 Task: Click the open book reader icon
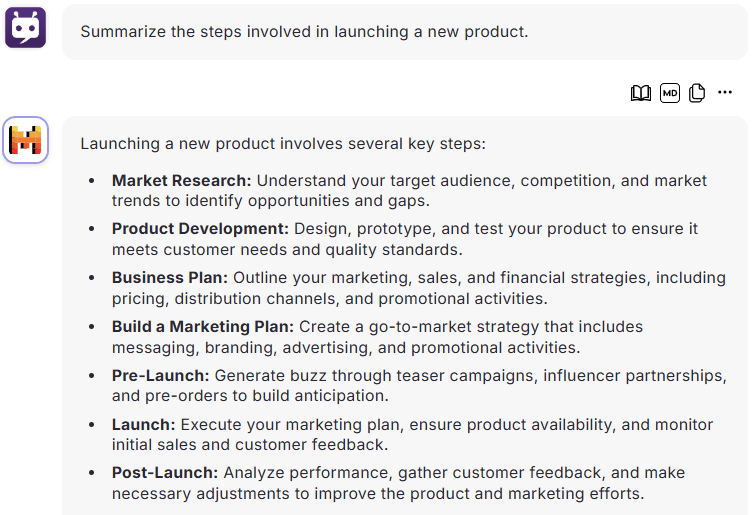tap(640, 93)
